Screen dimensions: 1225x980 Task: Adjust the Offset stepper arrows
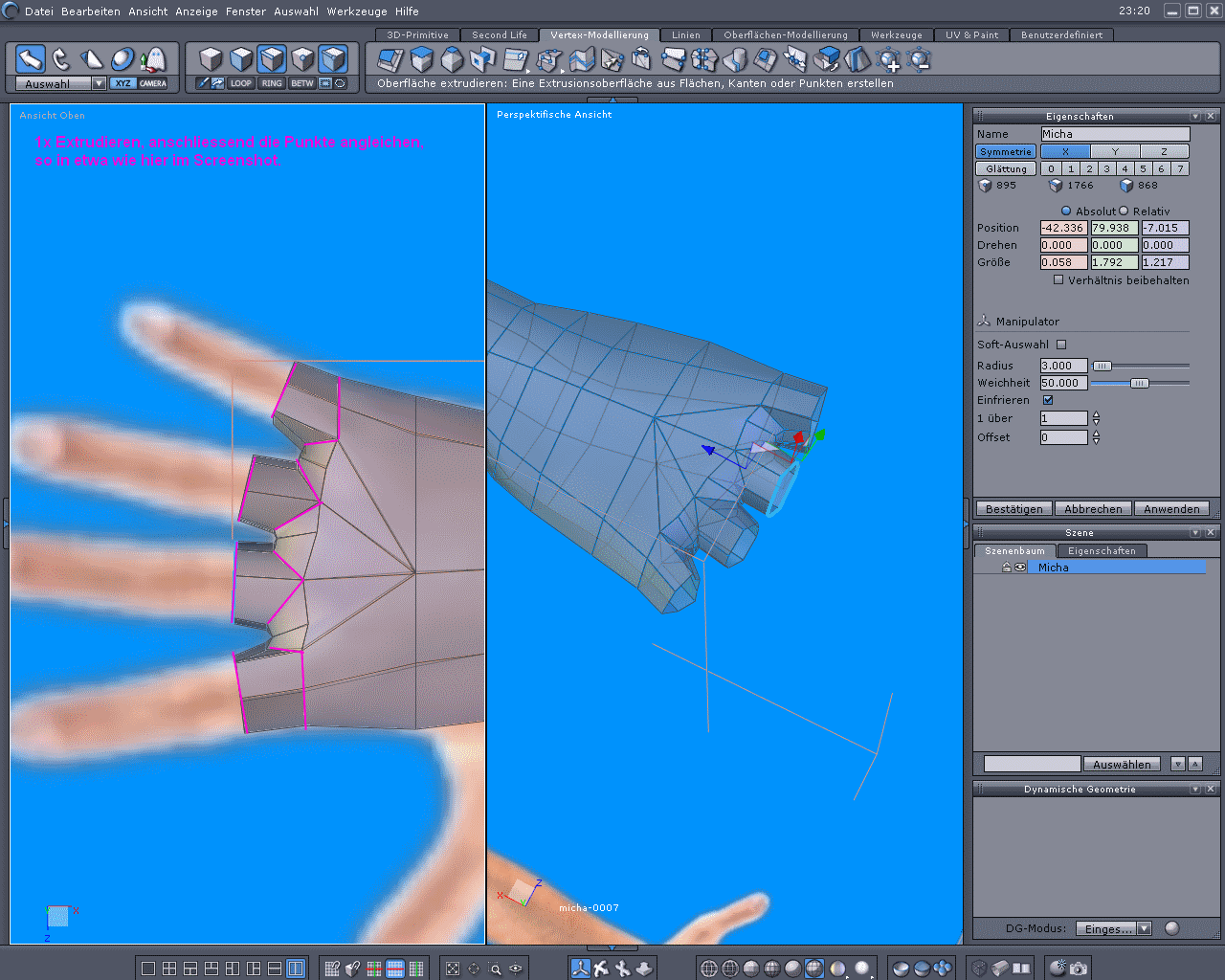pos(1096,437)
